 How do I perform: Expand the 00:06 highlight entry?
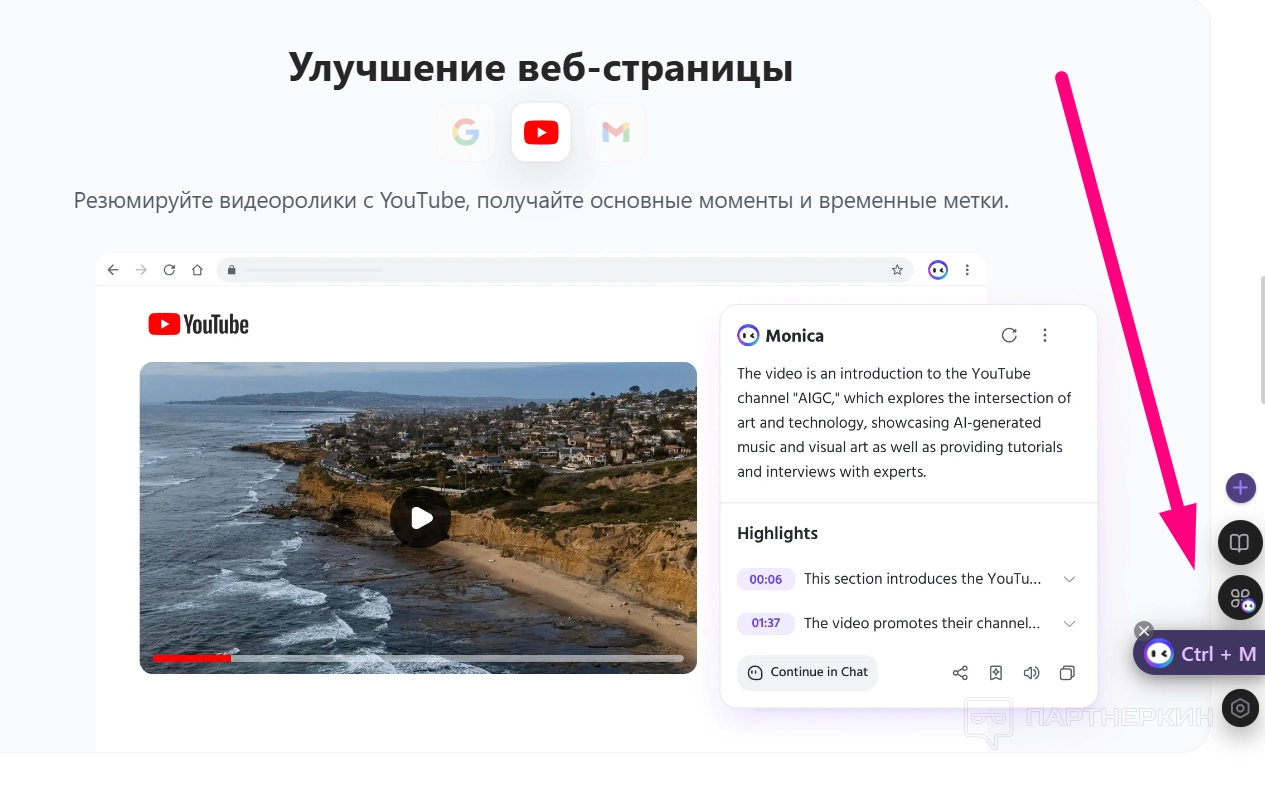[x=1069, y=579]
